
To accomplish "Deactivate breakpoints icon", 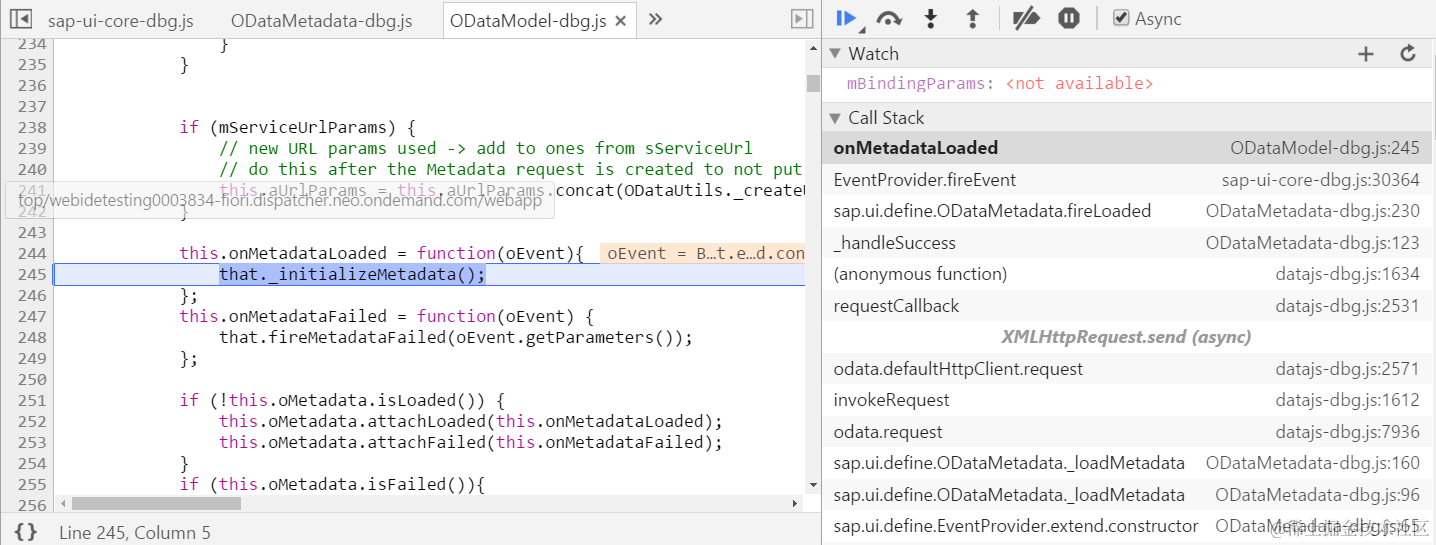I will click(1026, 18).
